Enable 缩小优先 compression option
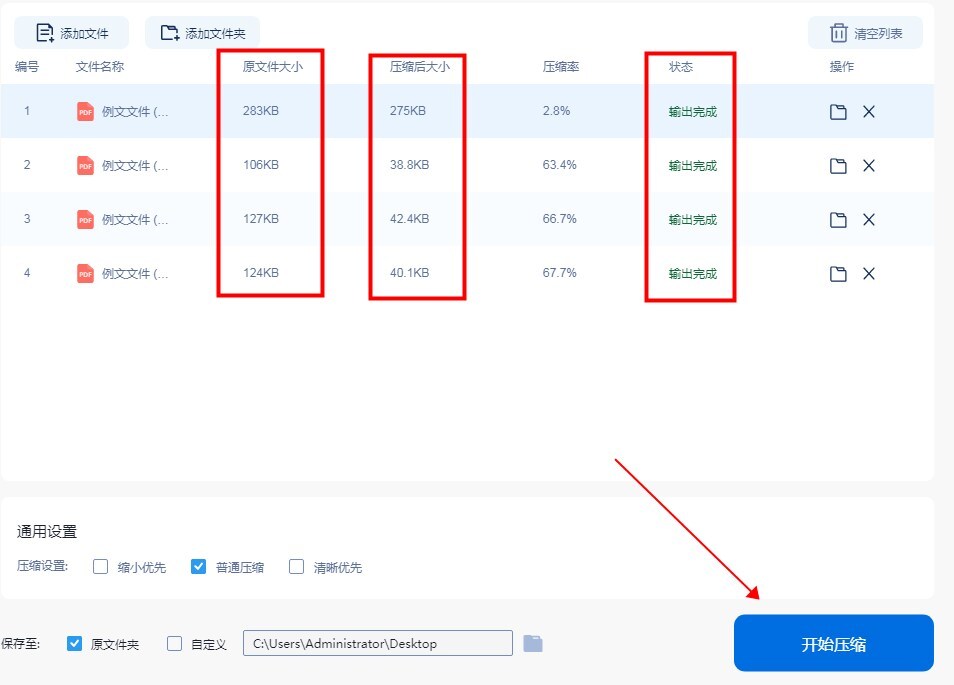This screenshot has width=954, height=685. pos(100,567)
